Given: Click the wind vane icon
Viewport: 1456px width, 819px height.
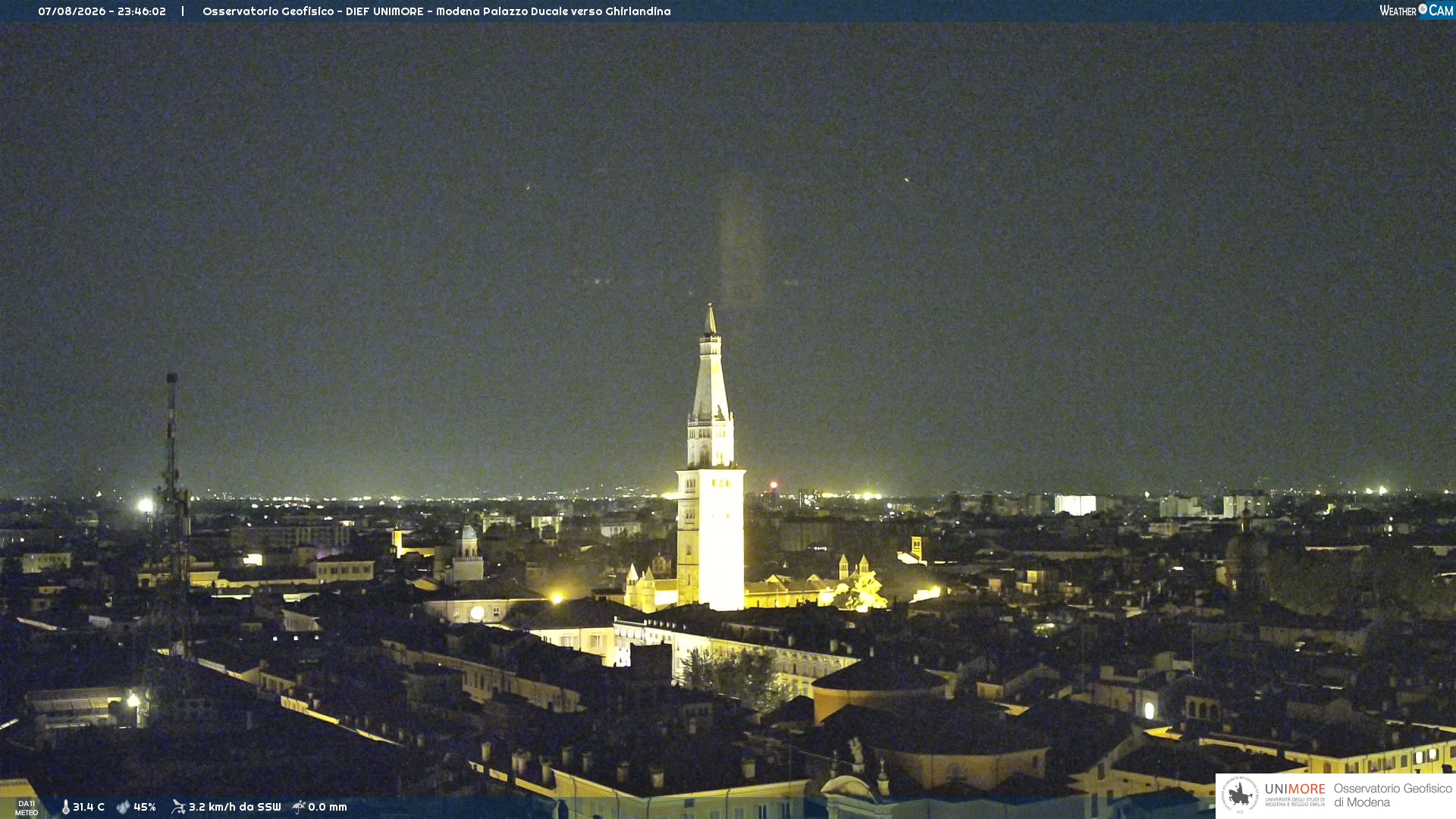Looking at the screenshot, I should [178, 807].
